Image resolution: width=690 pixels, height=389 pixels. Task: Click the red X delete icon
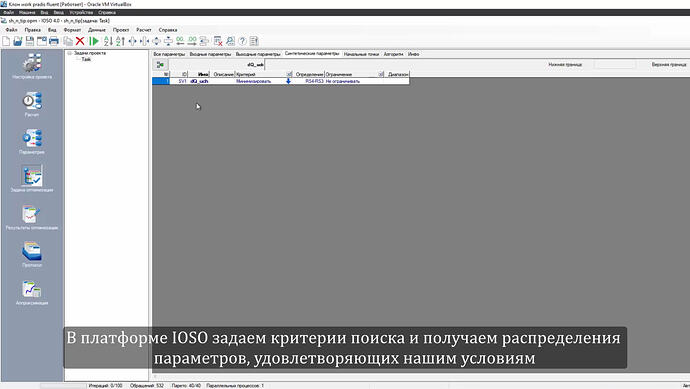[80, 41]
